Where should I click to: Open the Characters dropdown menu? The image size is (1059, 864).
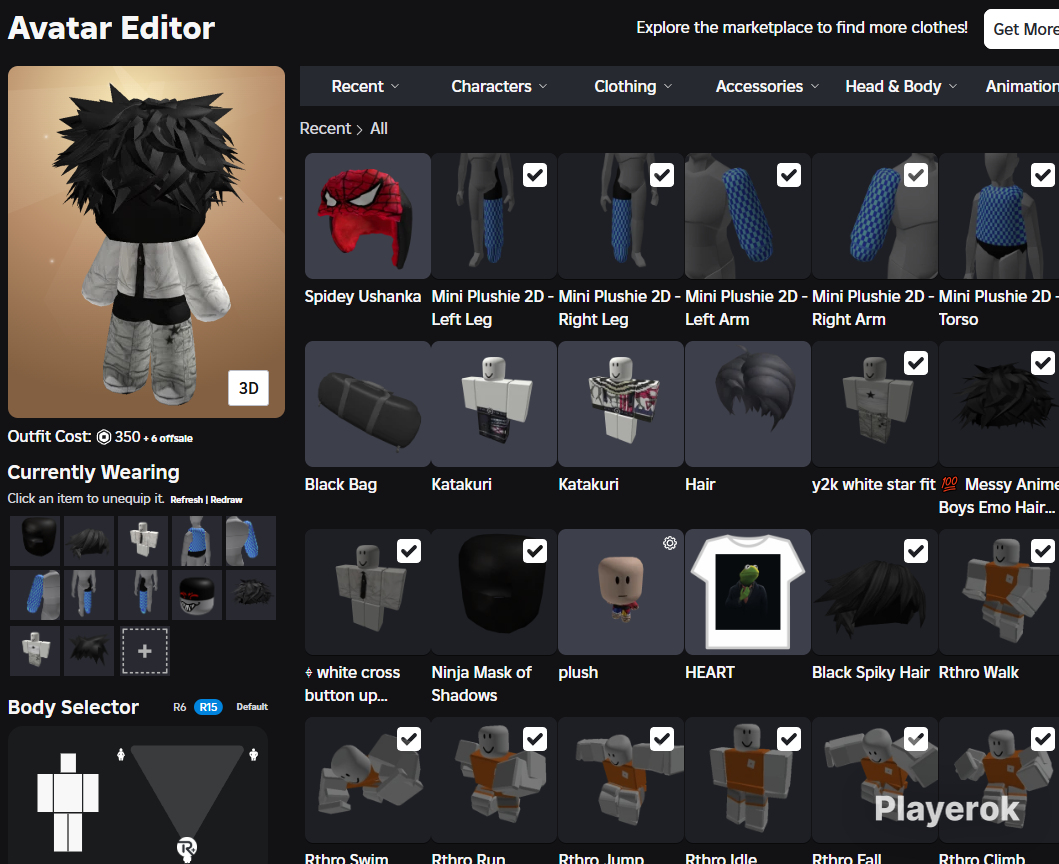click(x=499, y=86)
